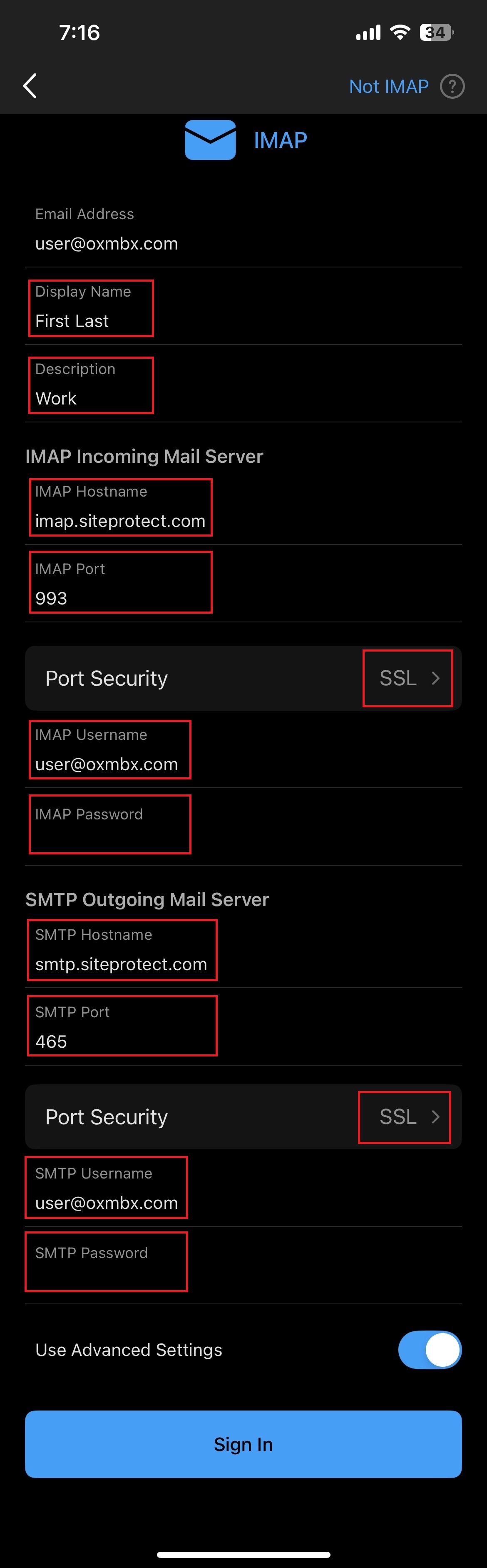Open SMTP Port Security SSL options
Viewport: 487px width, 1568px height.
(404, 1116)
